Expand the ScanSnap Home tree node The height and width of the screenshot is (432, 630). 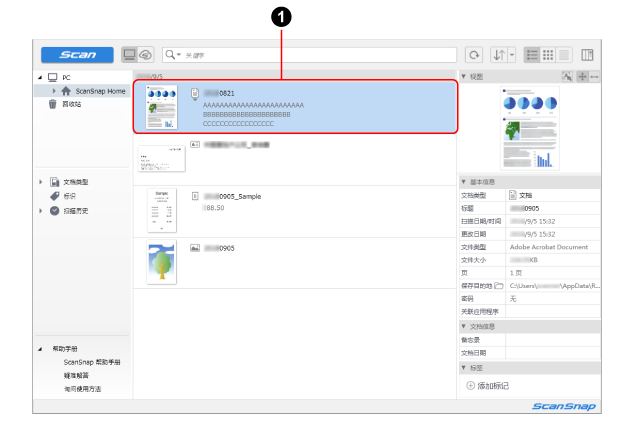coord(54,91)
